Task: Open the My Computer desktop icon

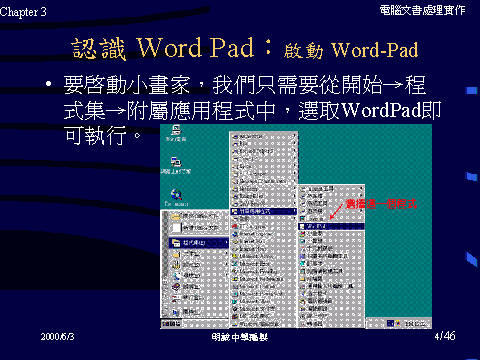Action: 176,133
